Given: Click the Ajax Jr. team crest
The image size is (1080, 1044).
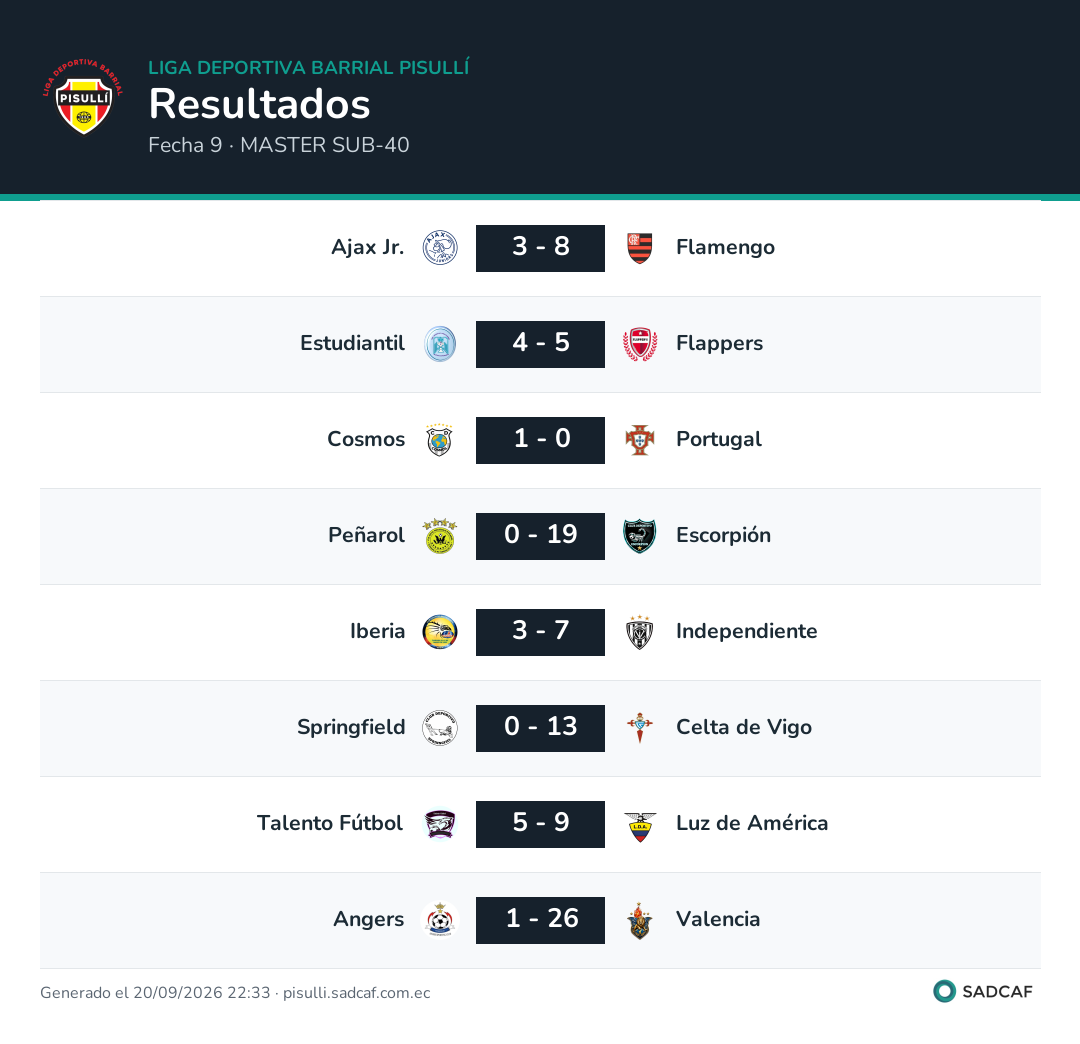Looking at the screenshot, I should coord(440,248).
